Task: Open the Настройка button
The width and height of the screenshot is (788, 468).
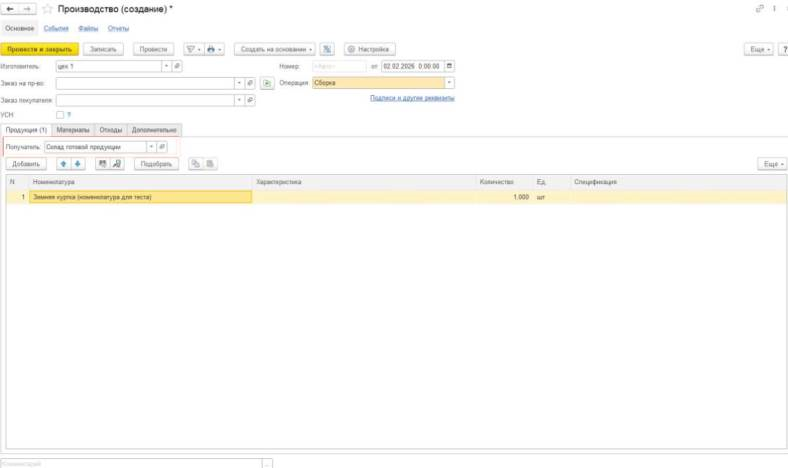Action: pyautogui.click(x=369, y=49)
